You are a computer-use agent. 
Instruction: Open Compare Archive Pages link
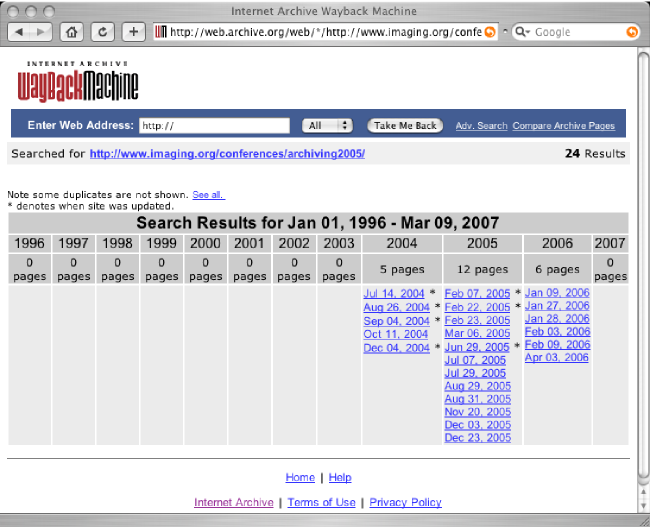point(563,126)
